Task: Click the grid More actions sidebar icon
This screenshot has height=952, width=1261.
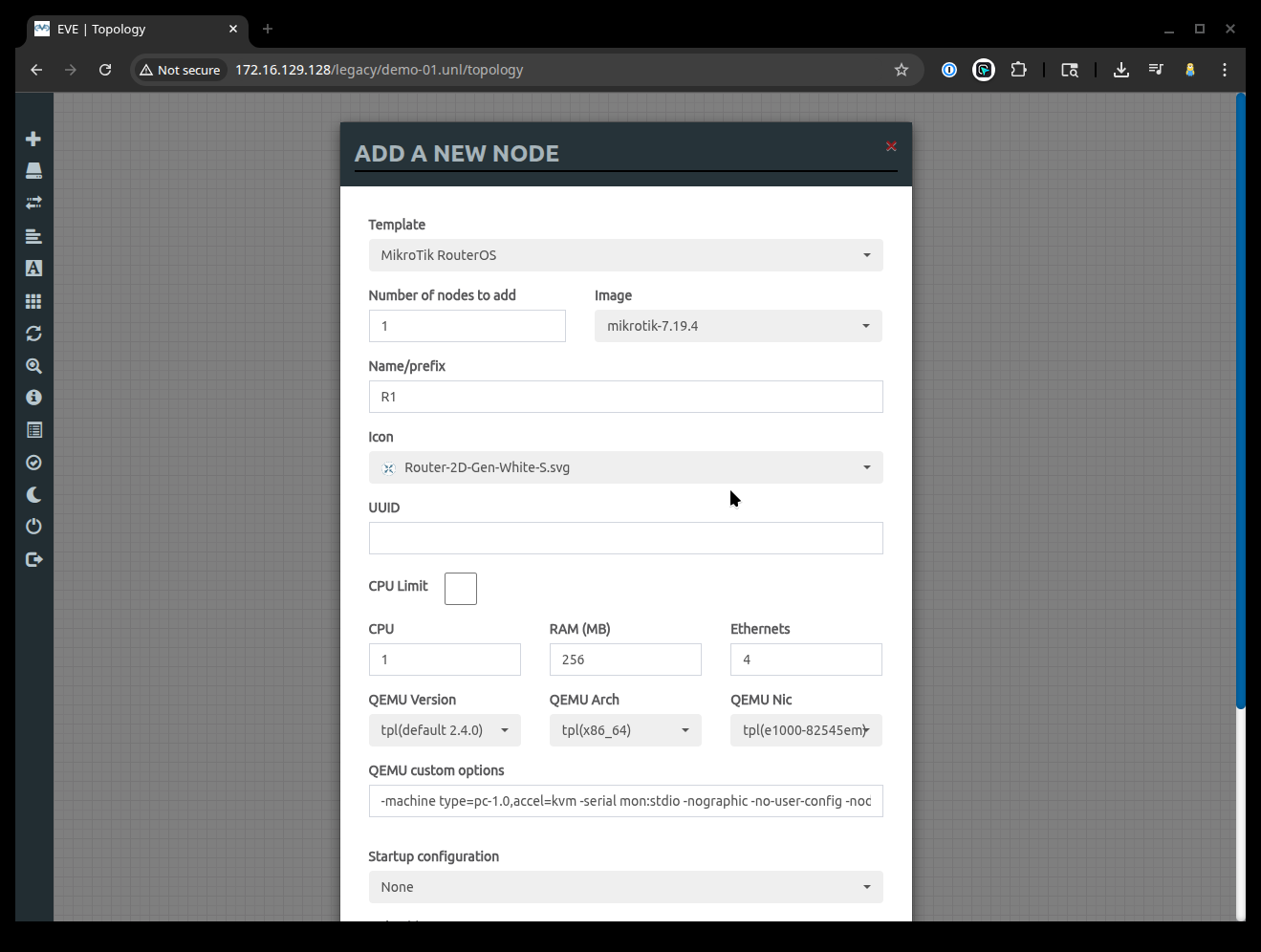Action: tap(33, 301)
